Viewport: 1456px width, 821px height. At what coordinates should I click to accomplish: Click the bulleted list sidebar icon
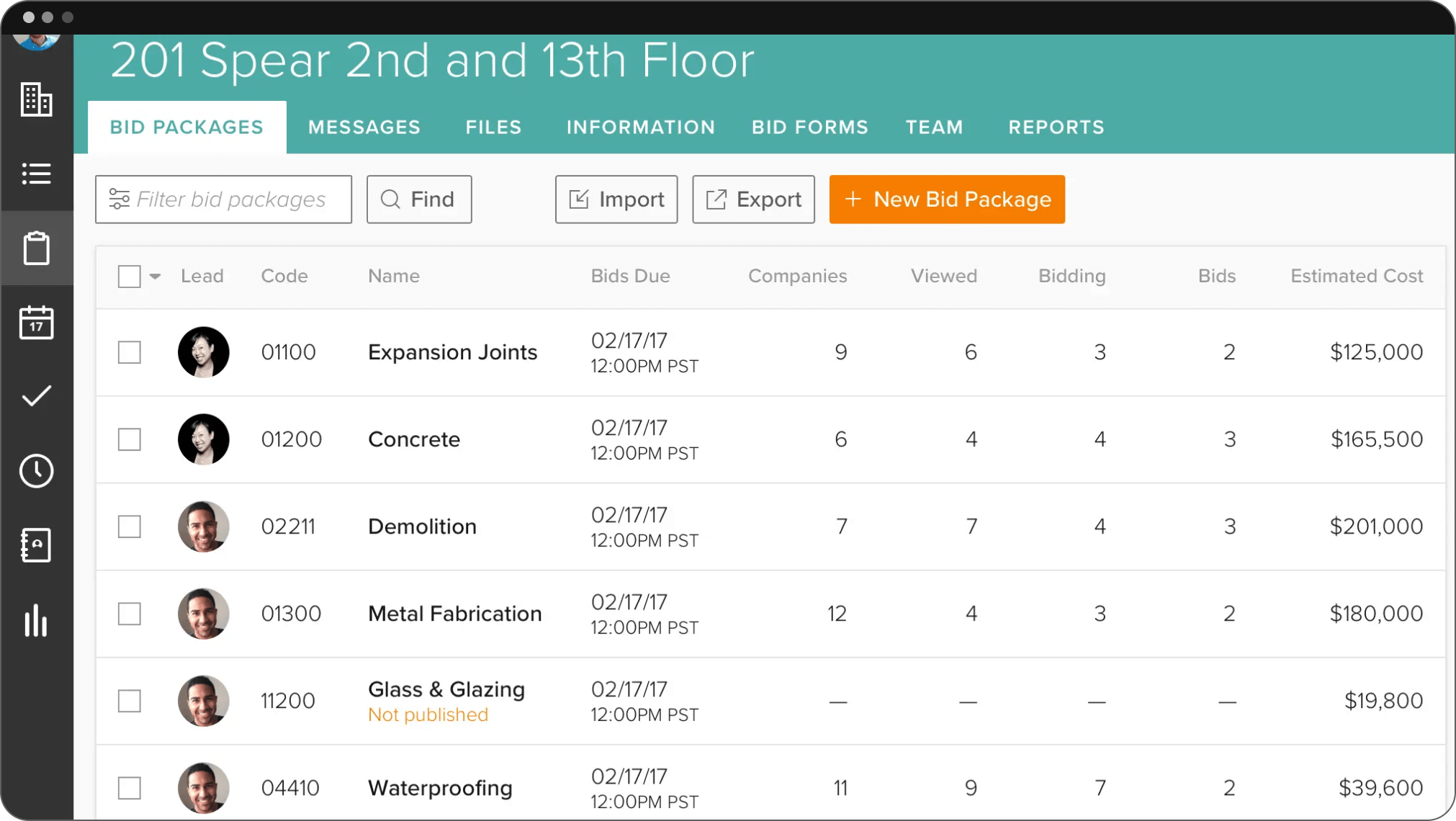(36, 174)
